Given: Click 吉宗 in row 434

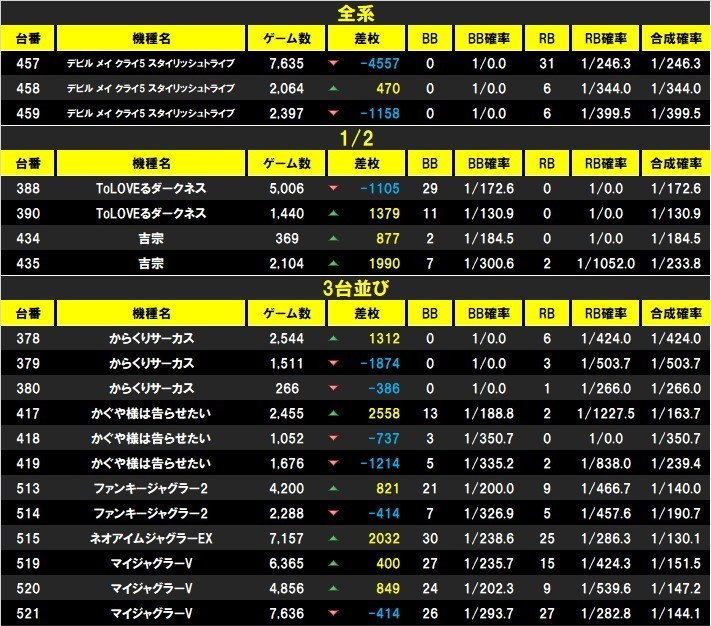Looking at the screenshot, I should pyautogui.click(x=151, y=238).
